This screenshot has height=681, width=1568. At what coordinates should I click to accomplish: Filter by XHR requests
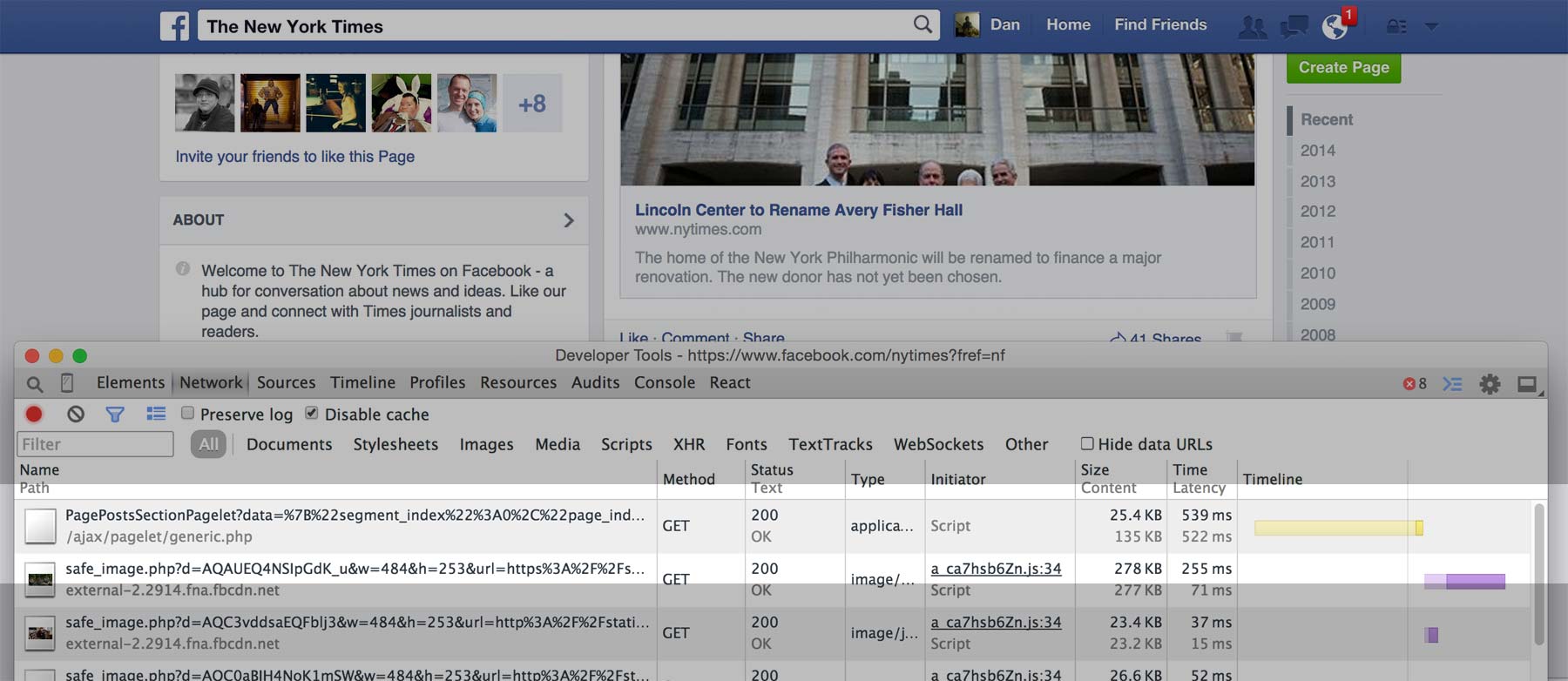click(689, 444)
